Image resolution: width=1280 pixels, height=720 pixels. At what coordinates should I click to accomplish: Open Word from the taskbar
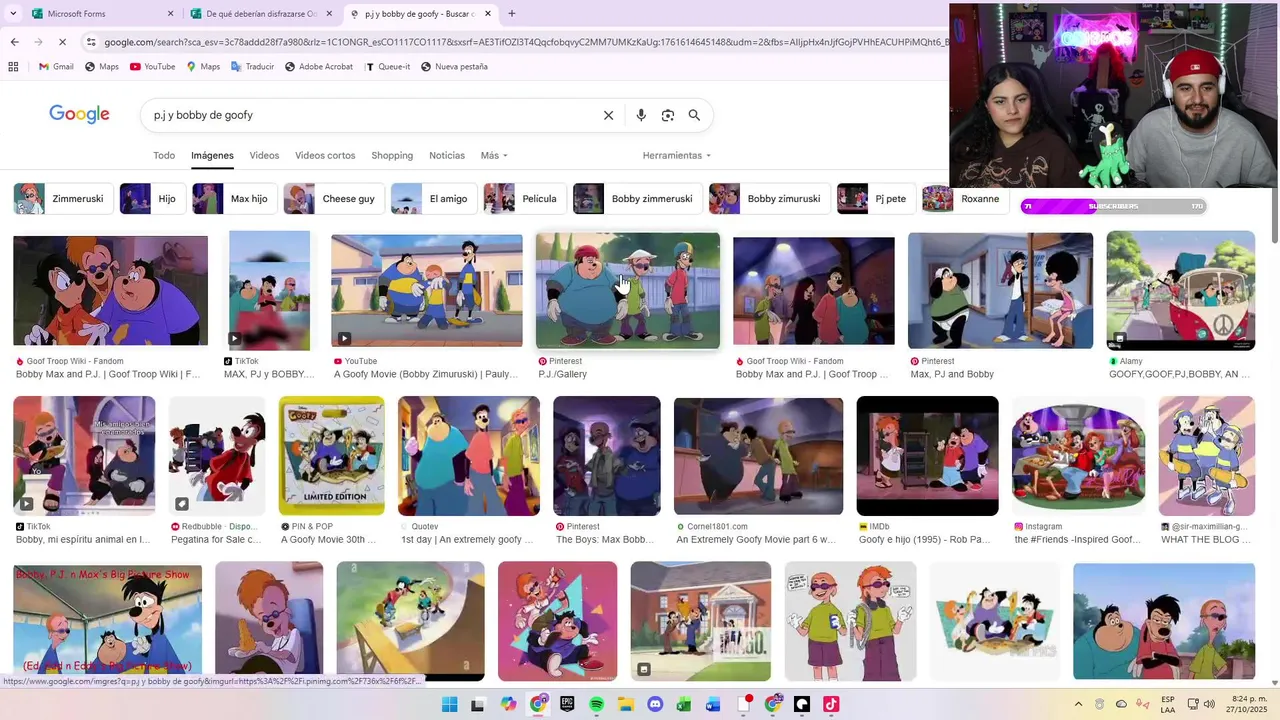713,704
